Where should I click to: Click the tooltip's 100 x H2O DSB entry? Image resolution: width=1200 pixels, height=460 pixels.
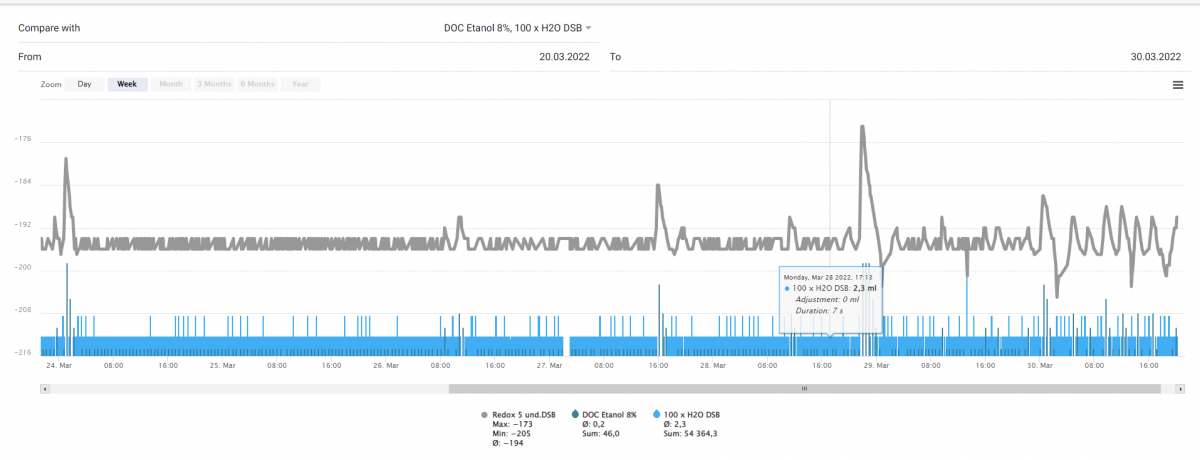(830, 288)
